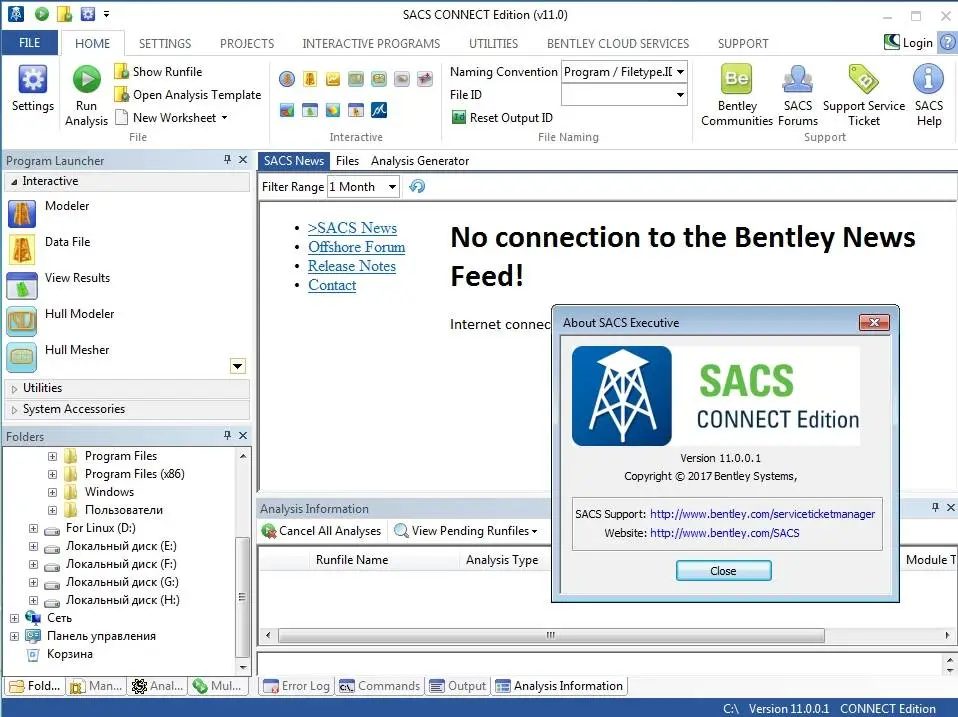
Task: Click the dark blue curve icon in ribbon
Action: [x=379, y=110]
